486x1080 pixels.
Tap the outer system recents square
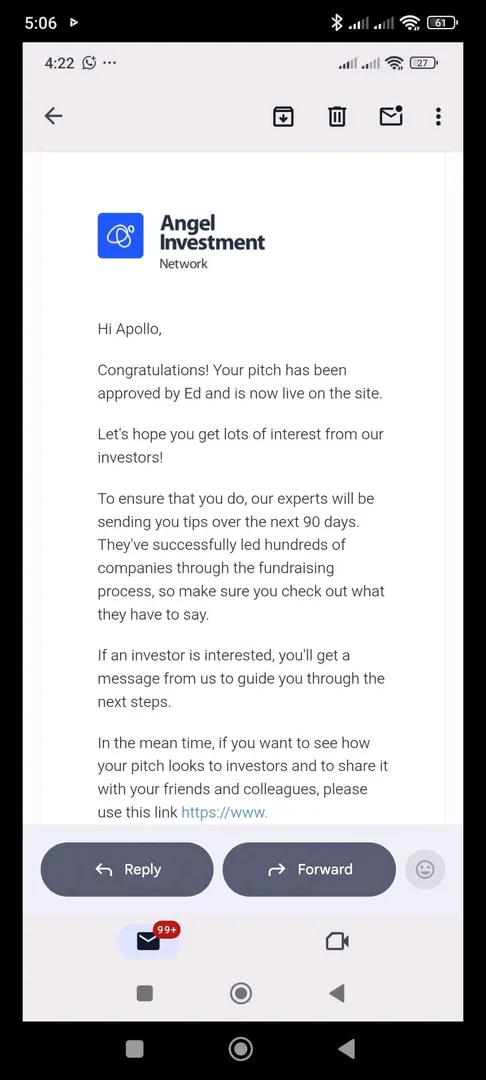click(x=135, y=1049)
